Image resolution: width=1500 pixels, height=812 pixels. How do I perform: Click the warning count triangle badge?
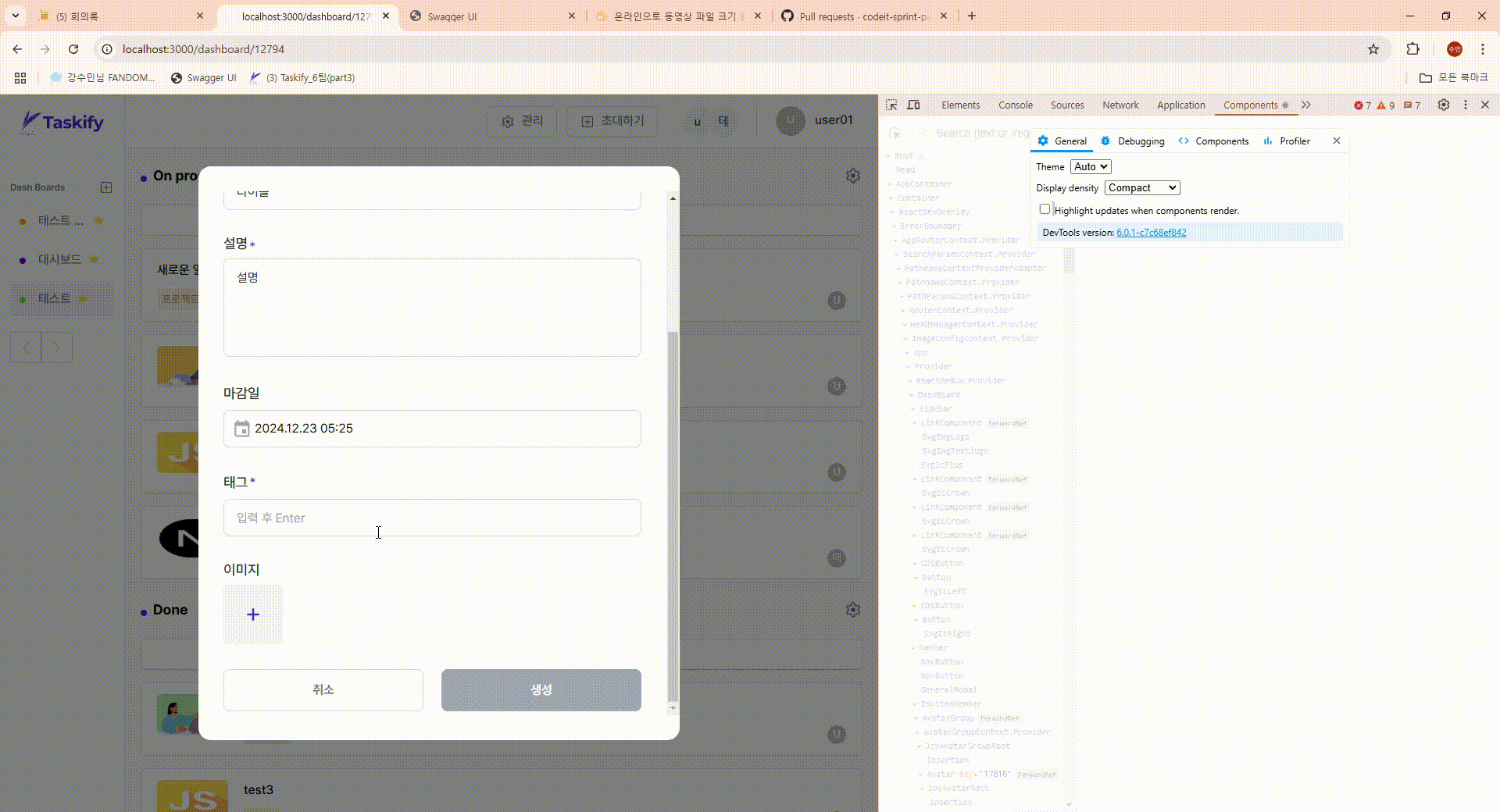point(1386,105)
